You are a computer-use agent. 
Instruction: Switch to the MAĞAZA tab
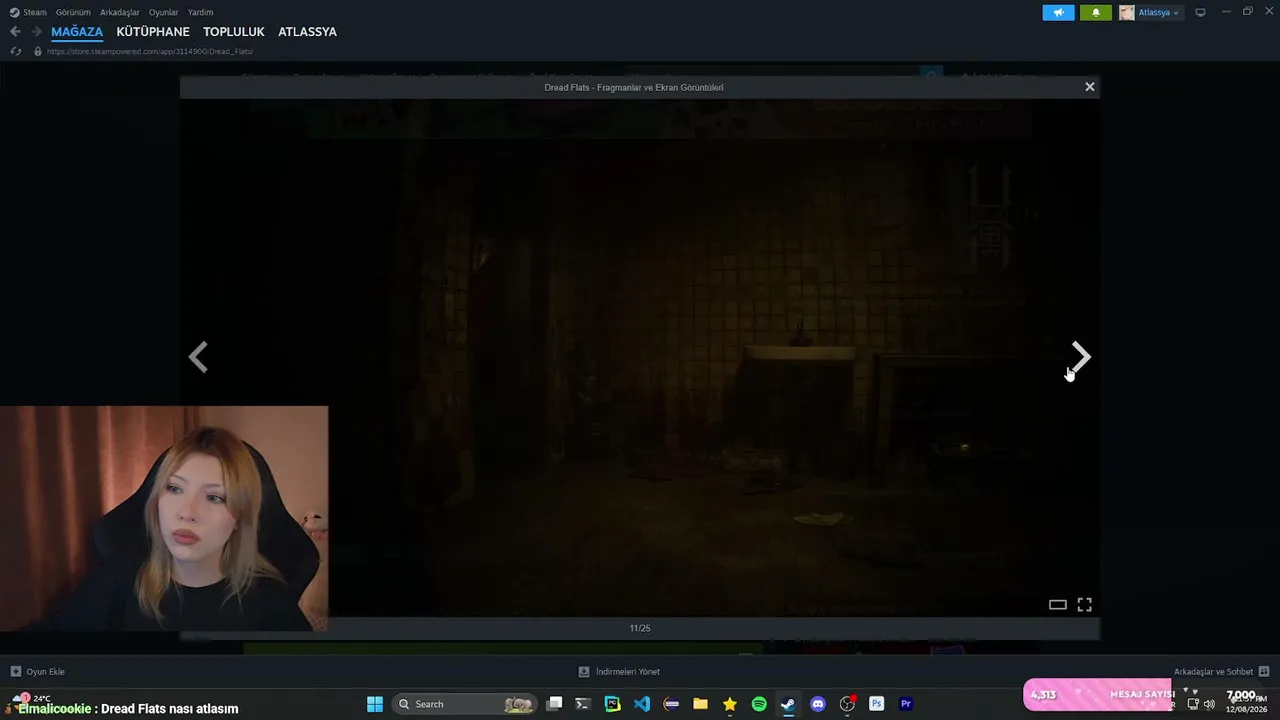pos(77,32)
